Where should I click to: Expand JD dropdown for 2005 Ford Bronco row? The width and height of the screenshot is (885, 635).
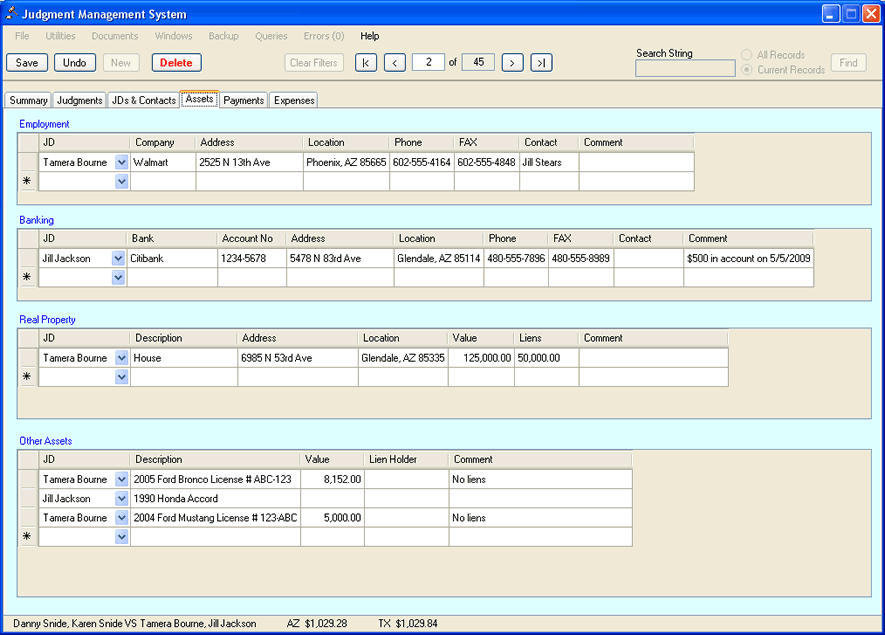tap(121, 479)
